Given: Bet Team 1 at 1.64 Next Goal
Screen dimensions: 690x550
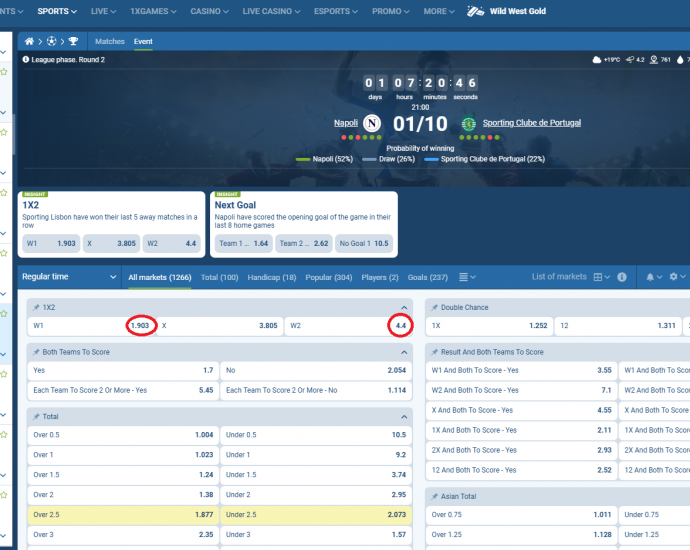Looking at the screenshot, I should [243, 243].
